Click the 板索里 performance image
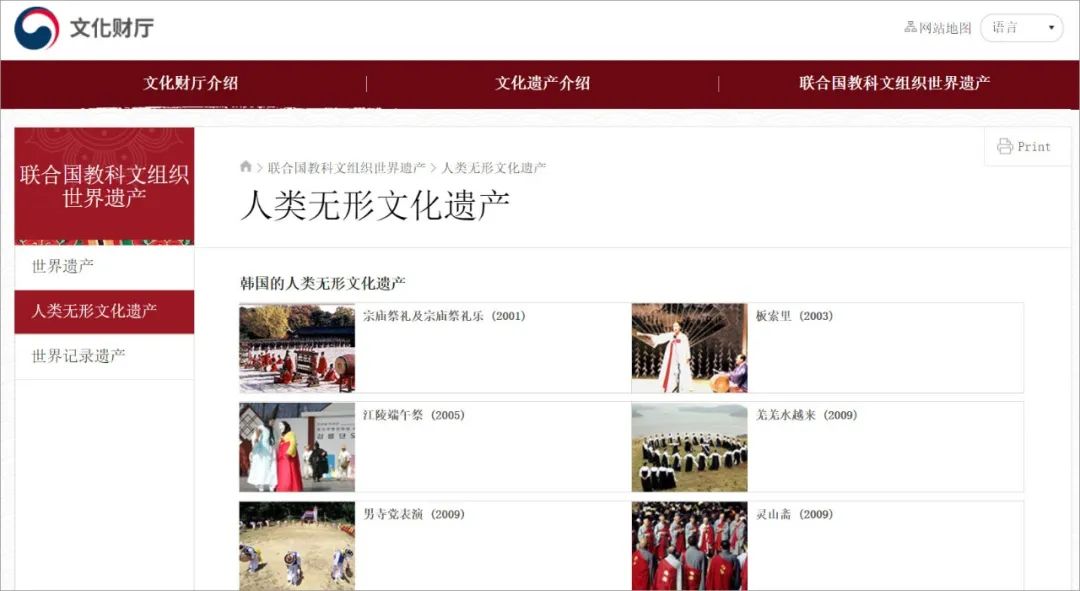Screen dimensions: 1080x591 (689, 347)
